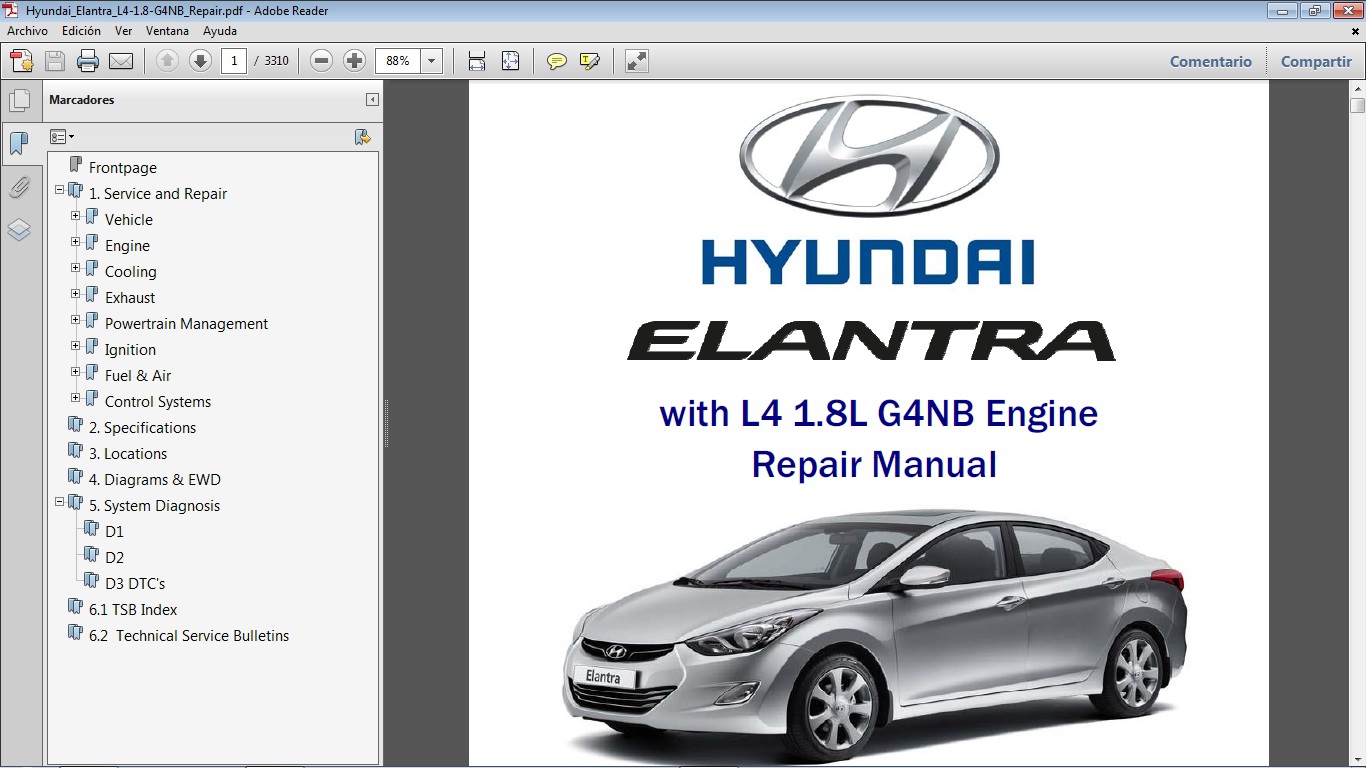Viewport: 1366px width, 768px height.
Task: Go to the previous page with the up arrow
Action: pyautogui.click(x=167, y=61)
